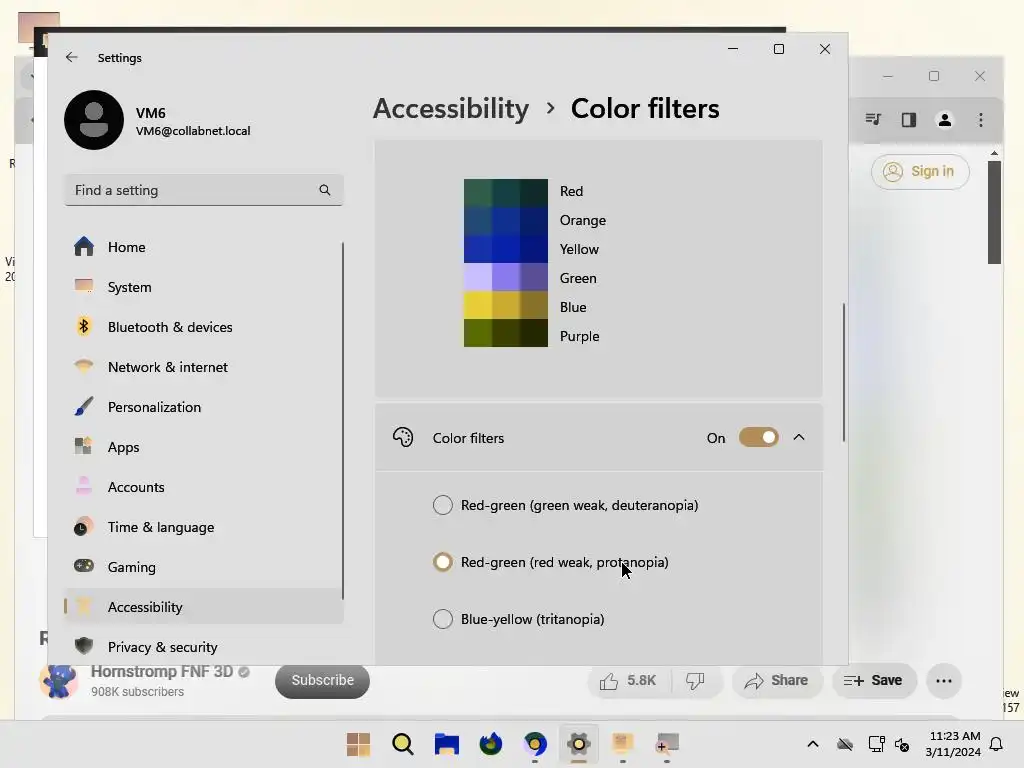
Task: Click the Settings sidebar scrollbar
Action: tap(342, 421)
